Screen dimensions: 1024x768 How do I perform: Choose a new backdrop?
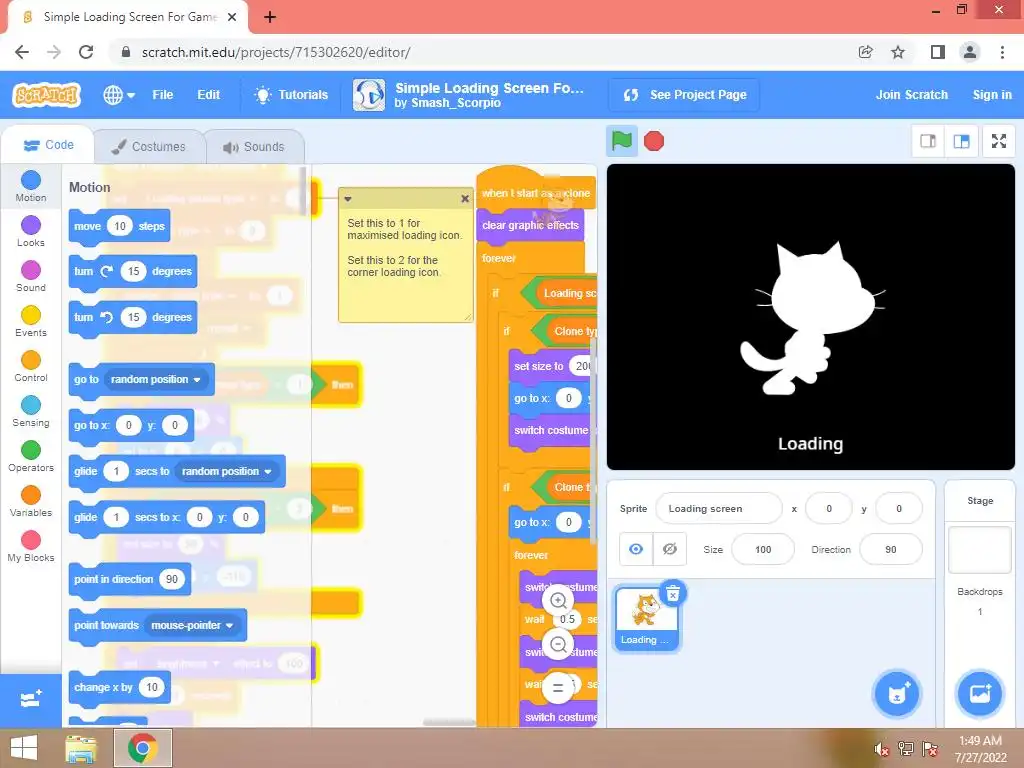[980, 693]
